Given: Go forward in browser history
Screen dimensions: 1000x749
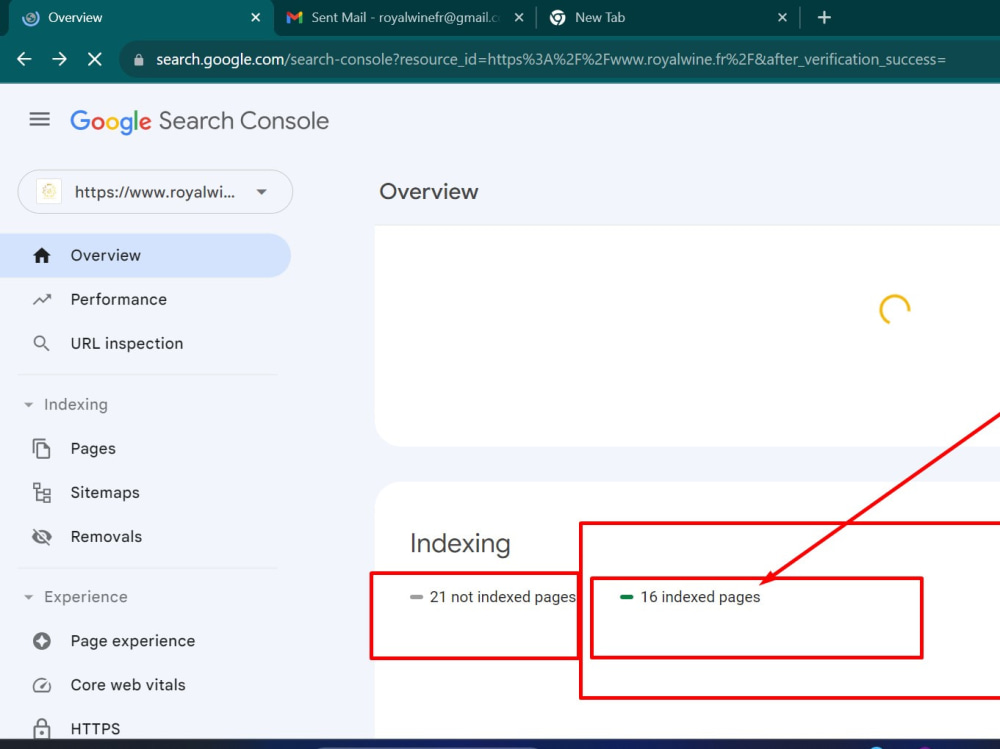Looking at the screenshot, I should pyautogui.click(x=60, y=59).
